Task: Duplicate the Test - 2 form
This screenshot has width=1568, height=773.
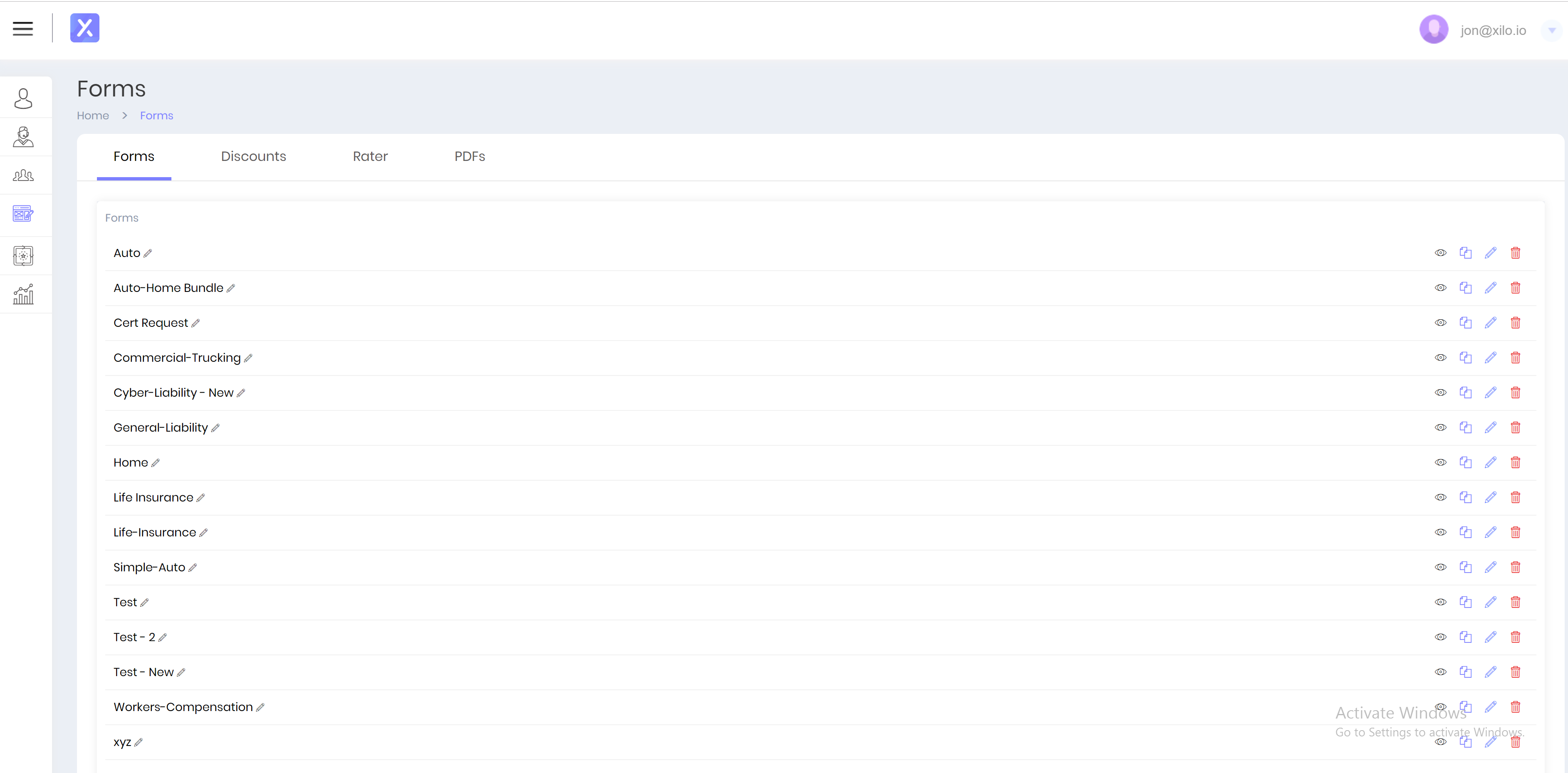Action: [1465, 637]
